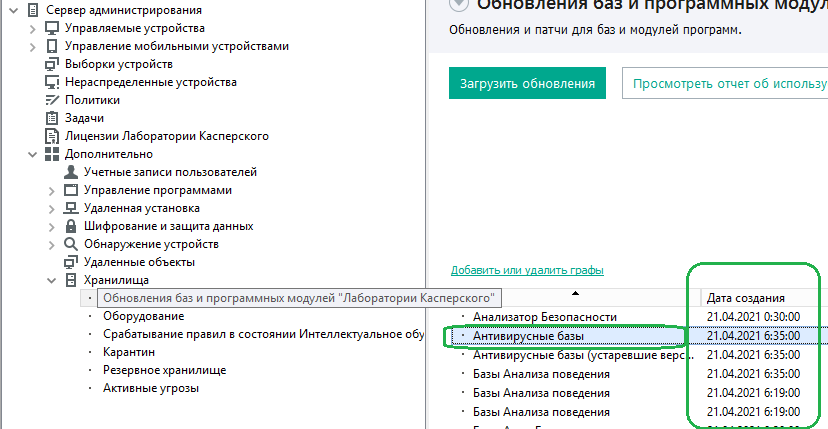The height and width of the screenshot is (429, 828).
Task: Click date 21.04.2021 0:30:00 cell
Action: click(x=754, y=317)
